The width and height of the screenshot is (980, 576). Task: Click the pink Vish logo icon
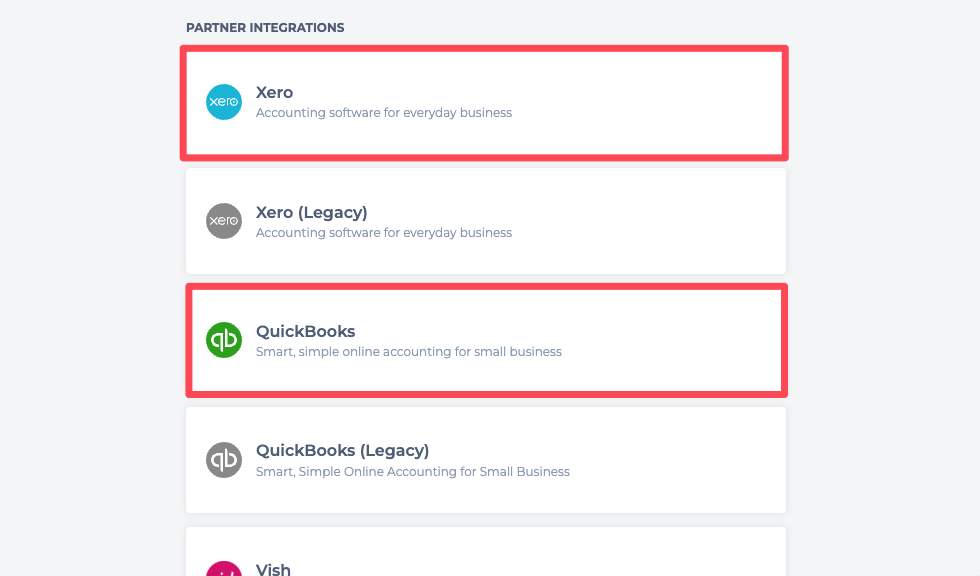point(224,569)
